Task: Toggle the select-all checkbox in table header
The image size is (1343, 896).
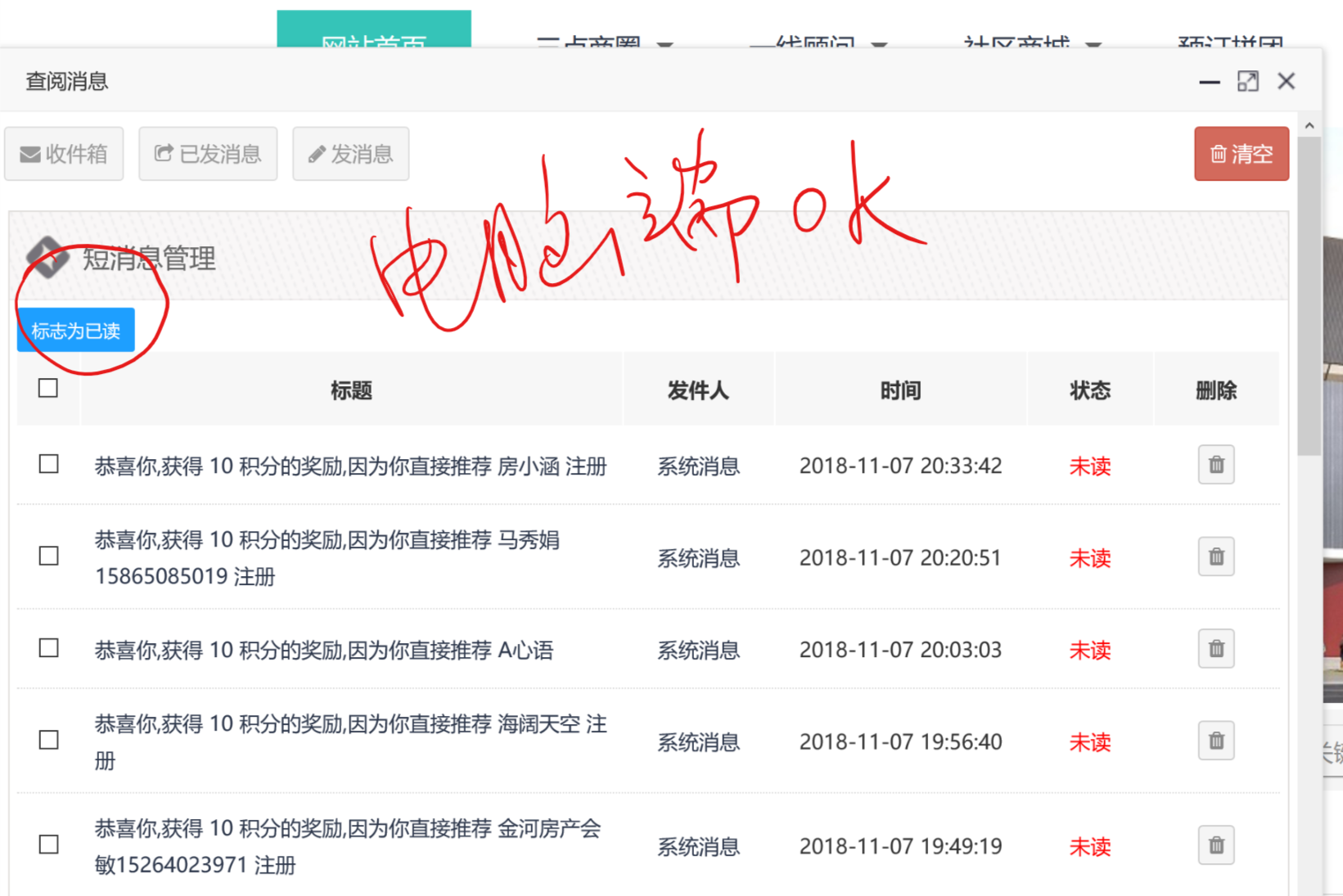Action: point(48,388)
